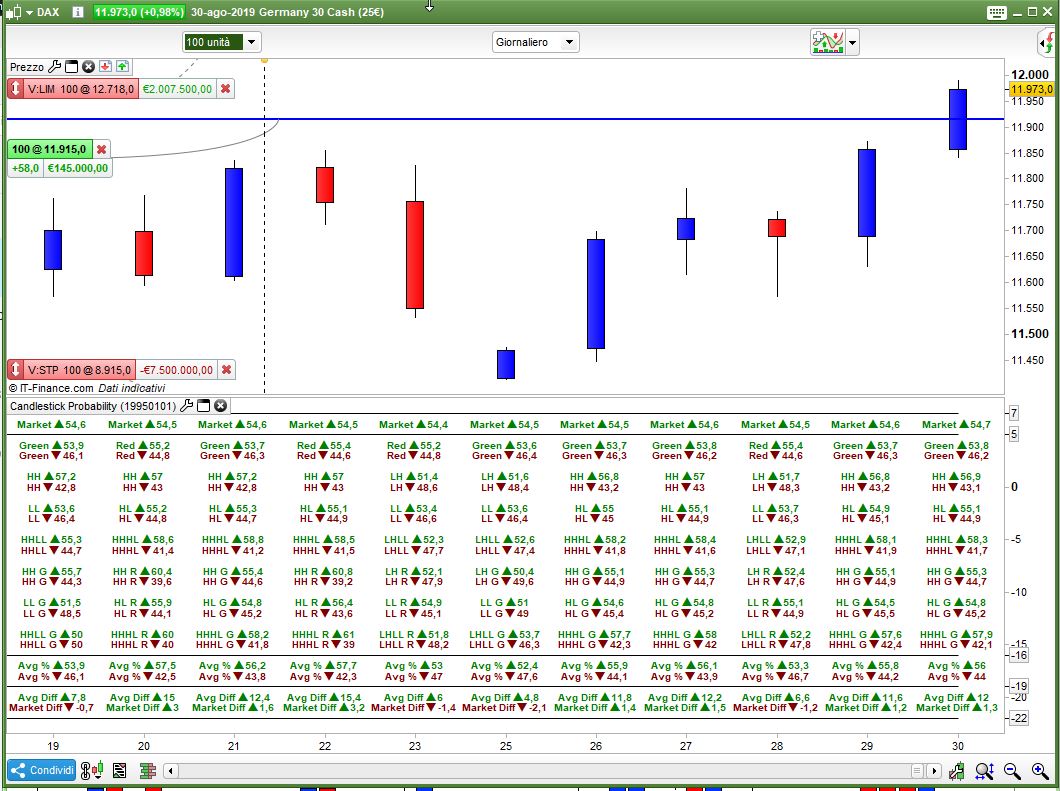Click the HHHL R ▲61 probability value
1060x791 pixels.
[x=324, y=634]
